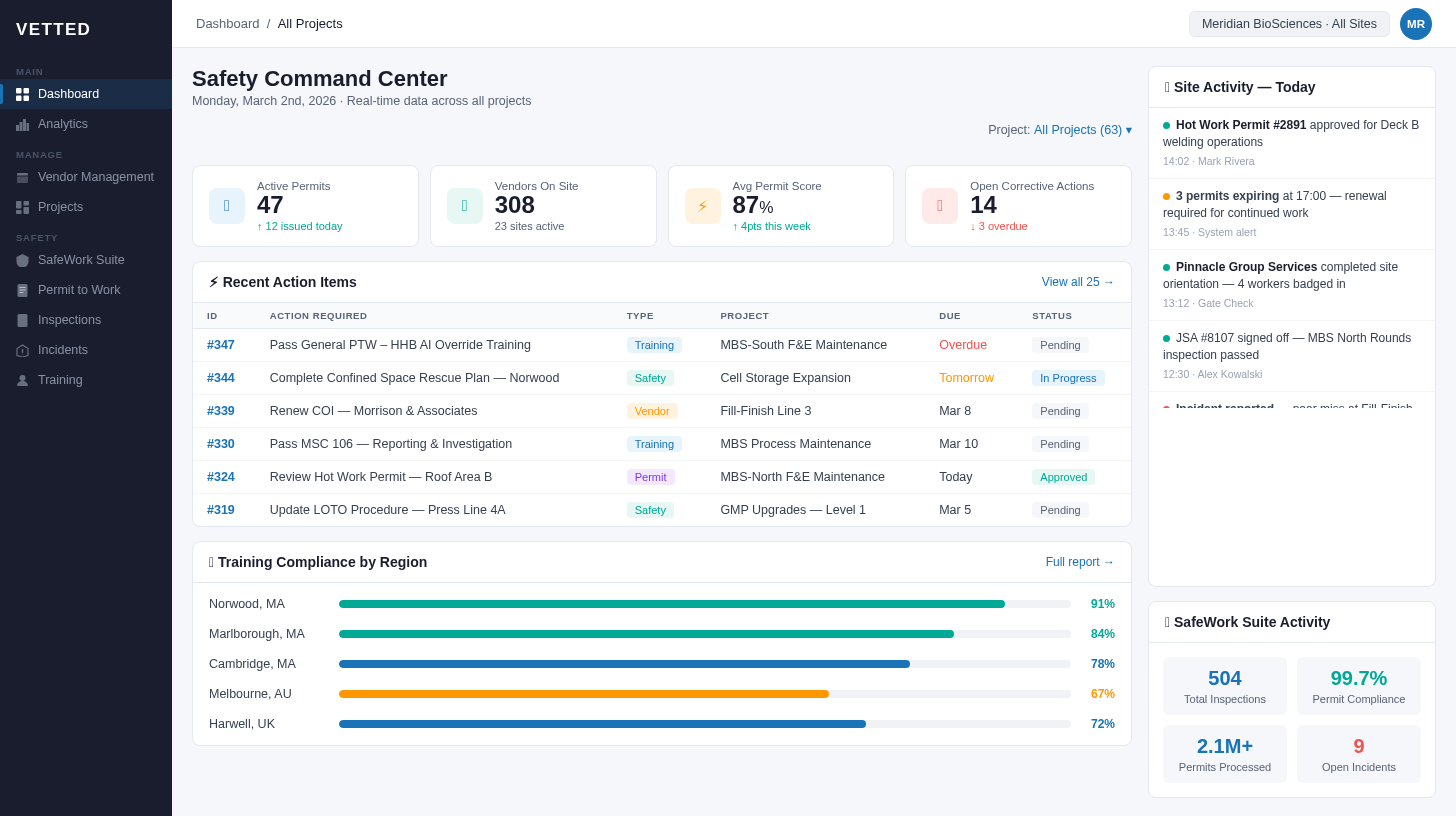Screen dimensions: 1456x816
Task: Click the MR user avatar
Action: pyautogui.click(x=1416, y=23)
